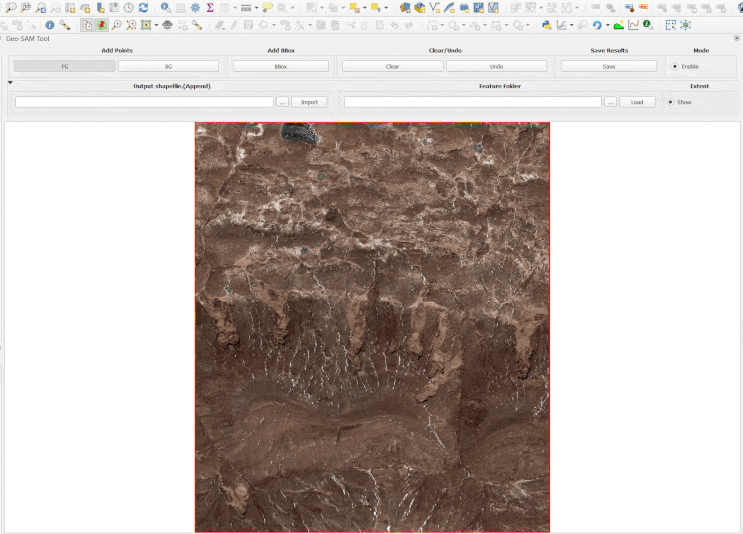
Task: Open the Data Source Manager
Action: click(405, 8)
